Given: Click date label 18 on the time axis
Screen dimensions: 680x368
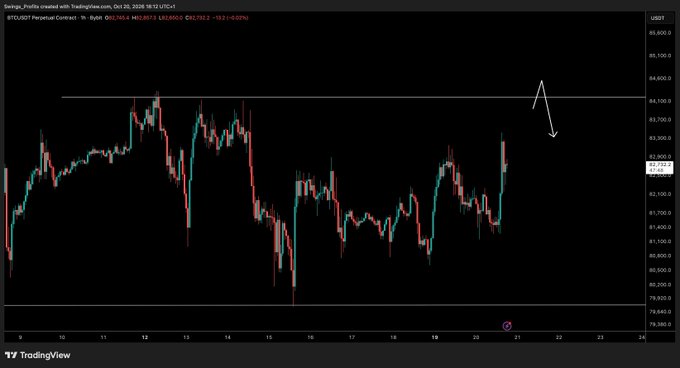Looking at the screenshot, I should coord(393,337).
